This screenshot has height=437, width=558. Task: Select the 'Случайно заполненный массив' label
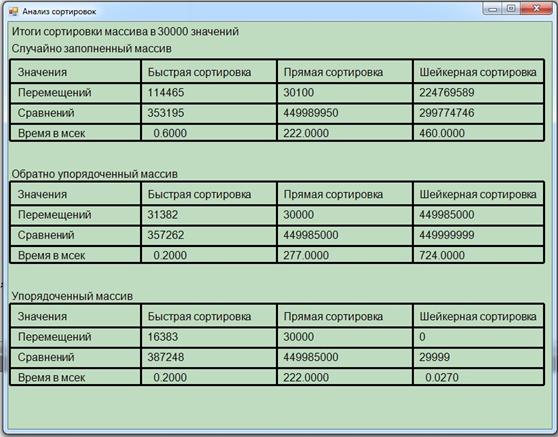coord(91,48)
